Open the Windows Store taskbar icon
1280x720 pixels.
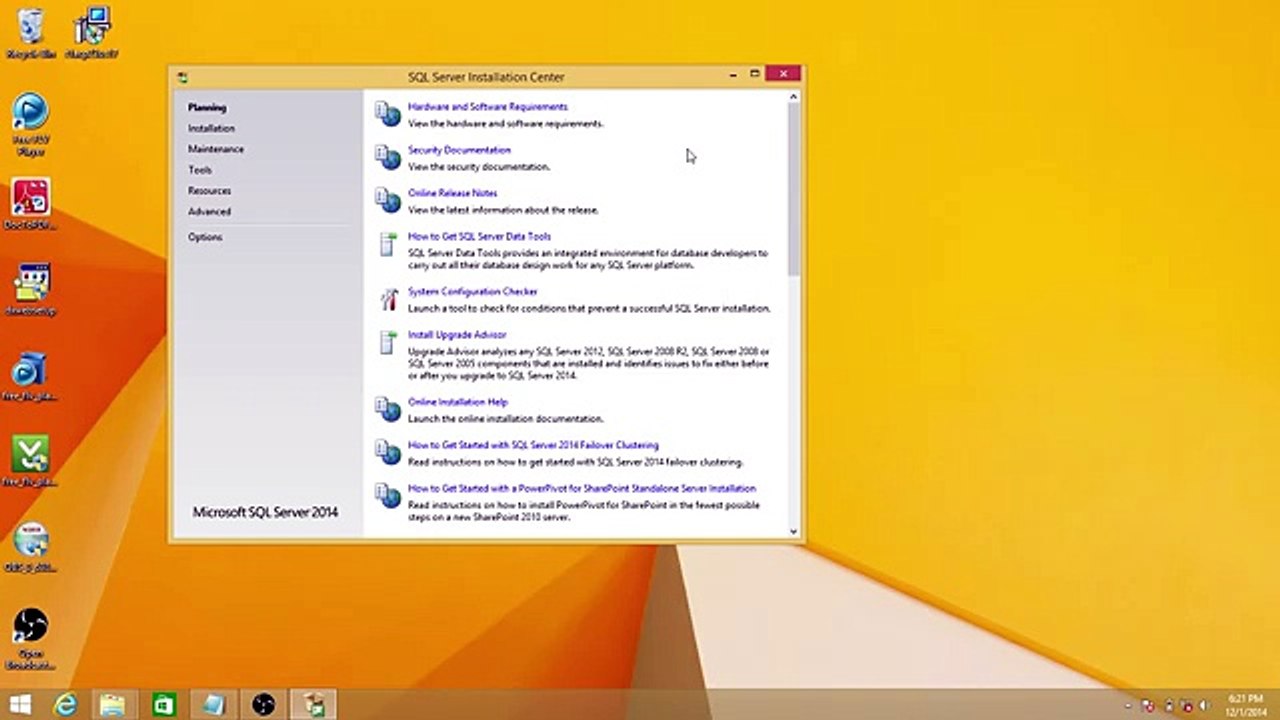coord(164,705)
